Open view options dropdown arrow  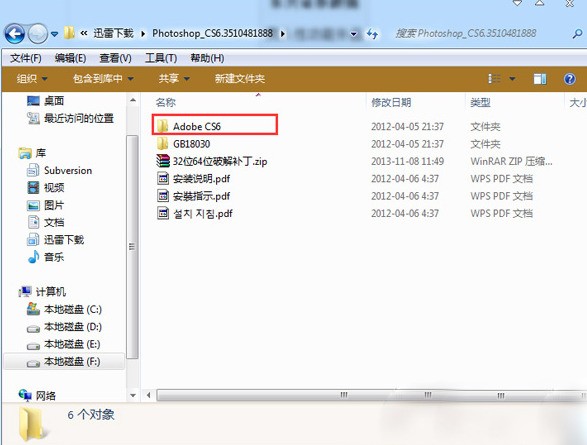pos(512,79)
